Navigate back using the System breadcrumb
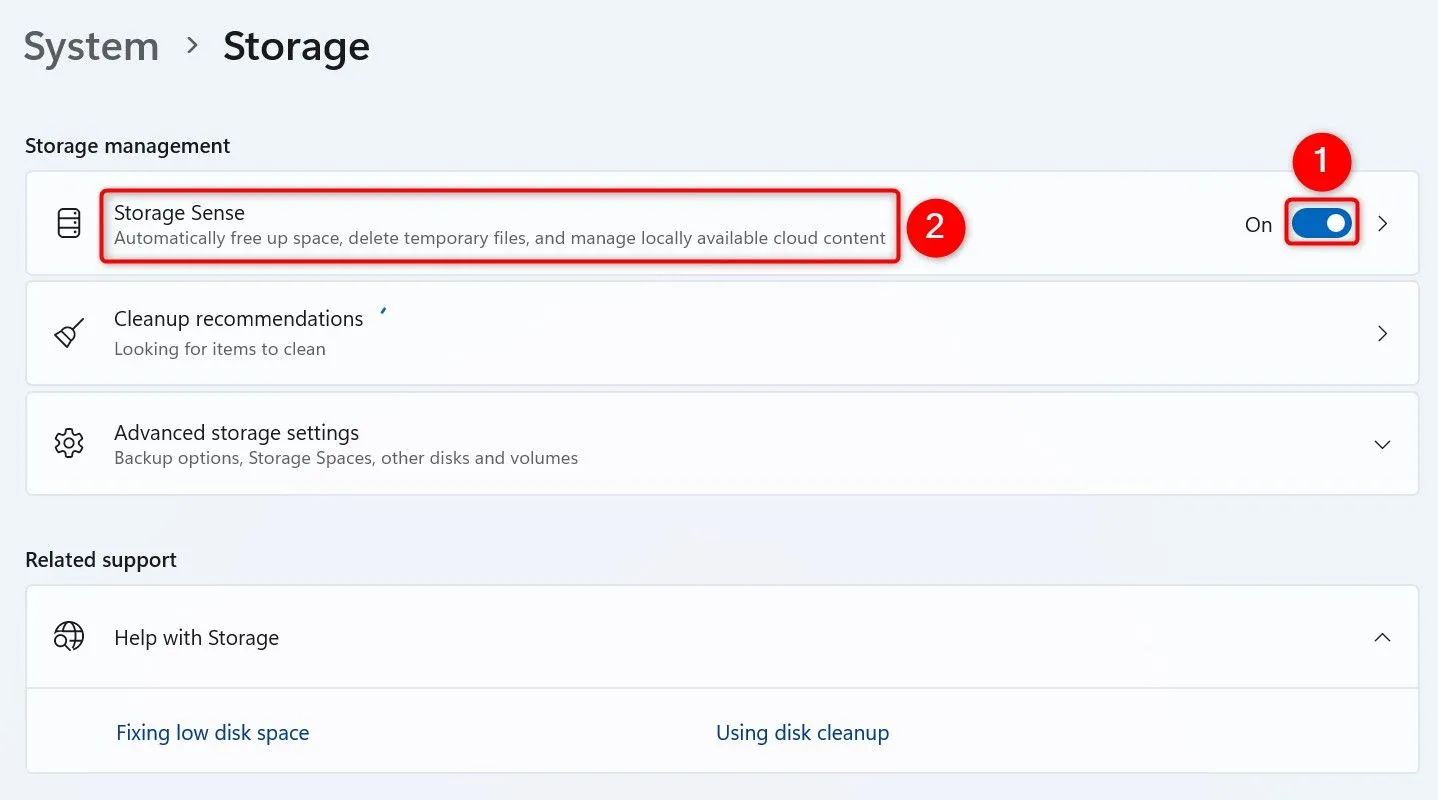Viewport: 1438px width, 800px height. (90, 46)
